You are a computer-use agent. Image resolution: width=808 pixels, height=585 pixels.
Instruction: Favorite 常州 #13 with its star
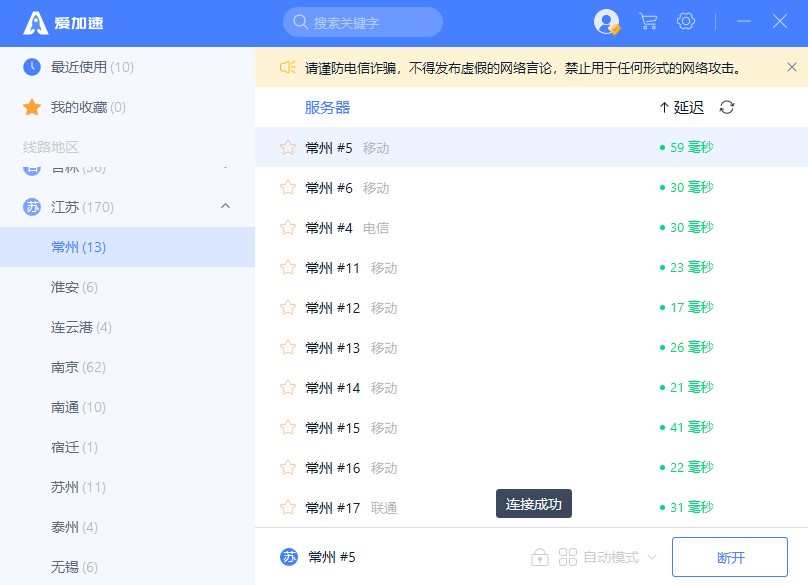click(288, 347)
